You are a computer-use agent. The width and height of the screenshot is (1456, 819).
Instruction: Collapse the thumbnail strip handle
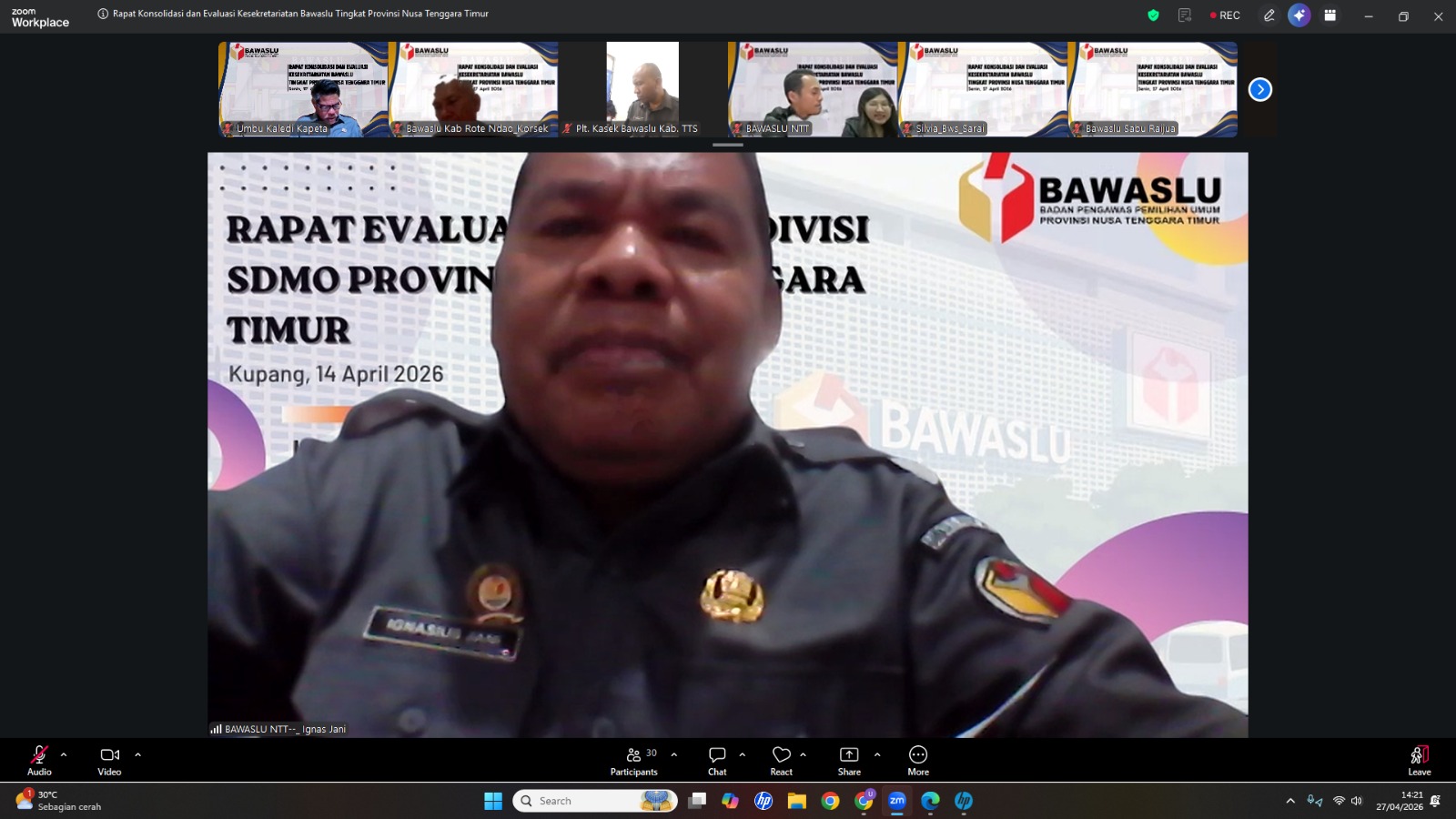tap(728, 145)
